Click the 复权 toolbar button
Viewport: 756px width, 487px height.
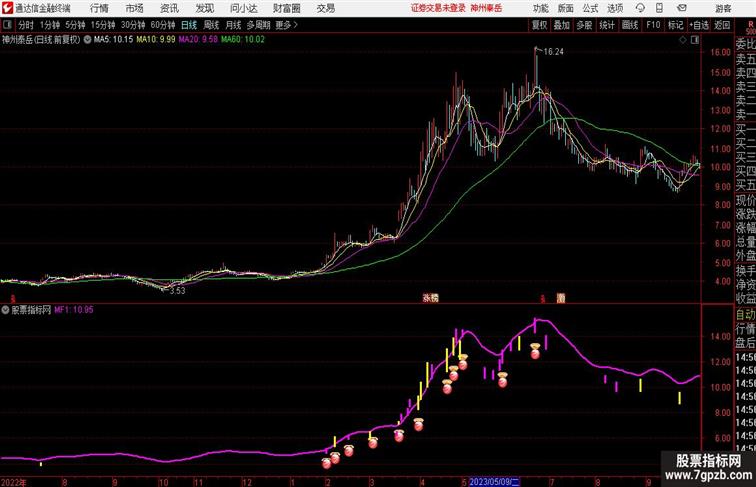click(539, 25)
